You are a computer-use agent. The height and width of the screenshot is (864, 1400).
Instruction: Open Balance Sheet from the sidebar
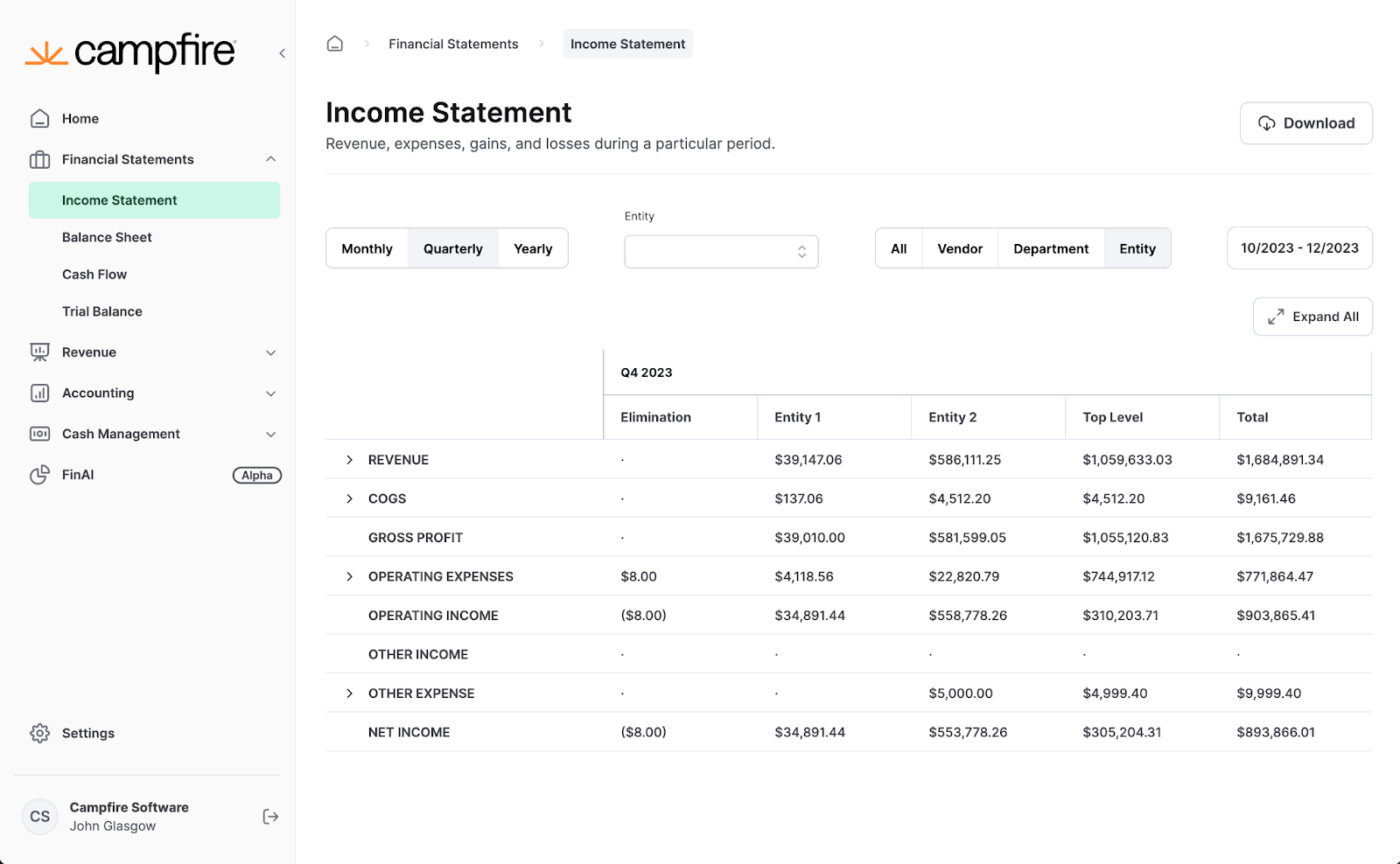pyautogui.click(x=107, y=237)
